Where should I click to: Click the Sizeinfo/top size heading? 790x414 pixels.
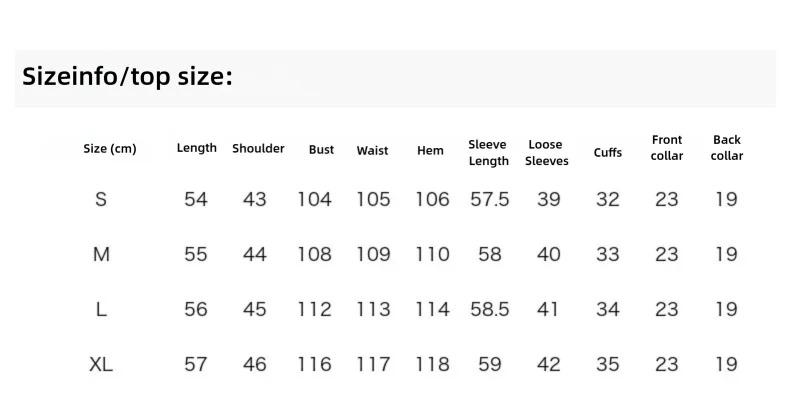click(127, 77)
